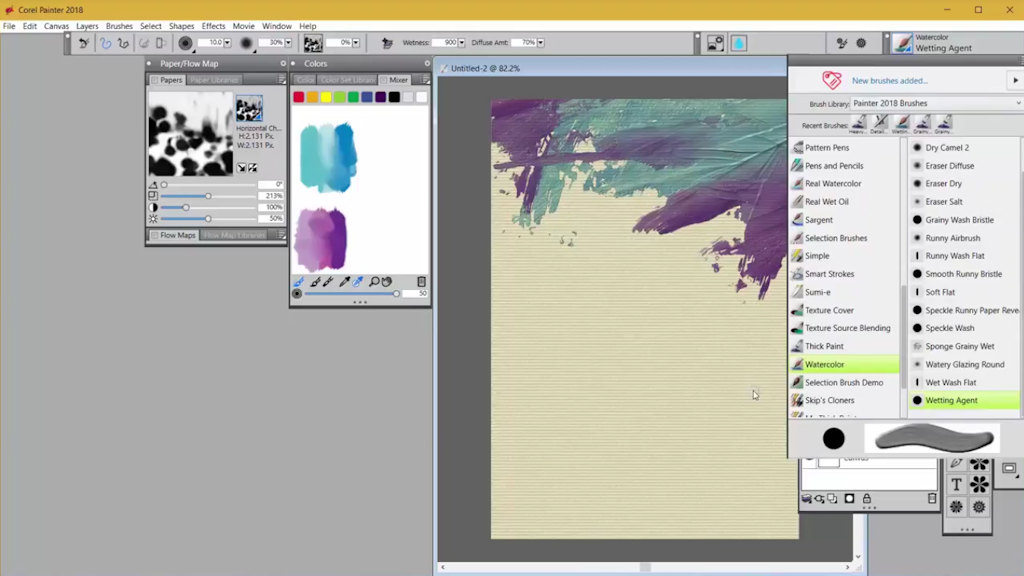Enable the Flow Maps checkbox in the Paper panel
The width and height of the screenshot is (1024, 576).
pos(155,235)
